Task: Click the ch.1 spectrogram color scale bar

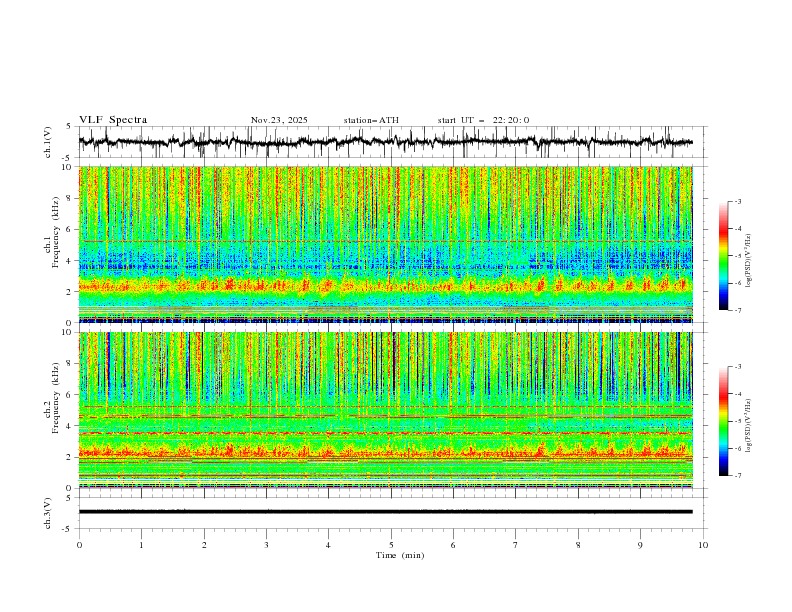Action: pyautogui.click(x=723, y=256)
